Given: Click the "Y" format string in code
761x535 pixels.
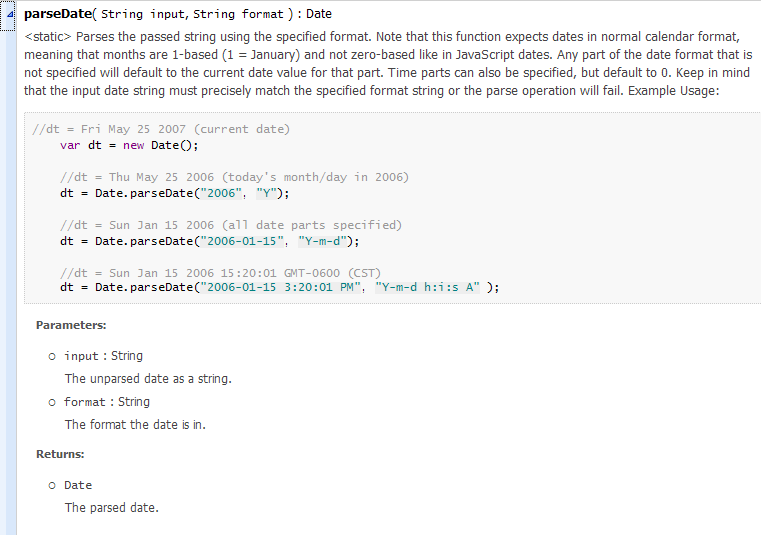Looking at the screenshot, I should [268, 193].
